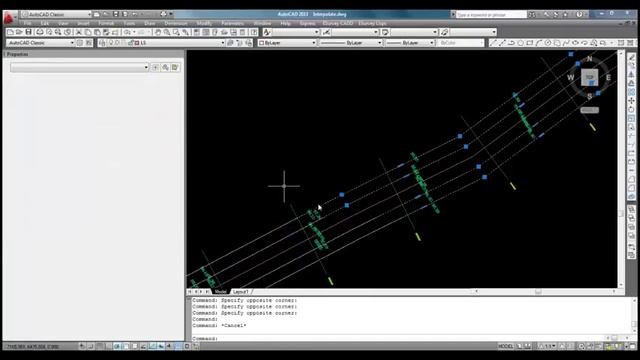Click the Table Style icon
Screen dimensions: 640x360
(385, 32)
